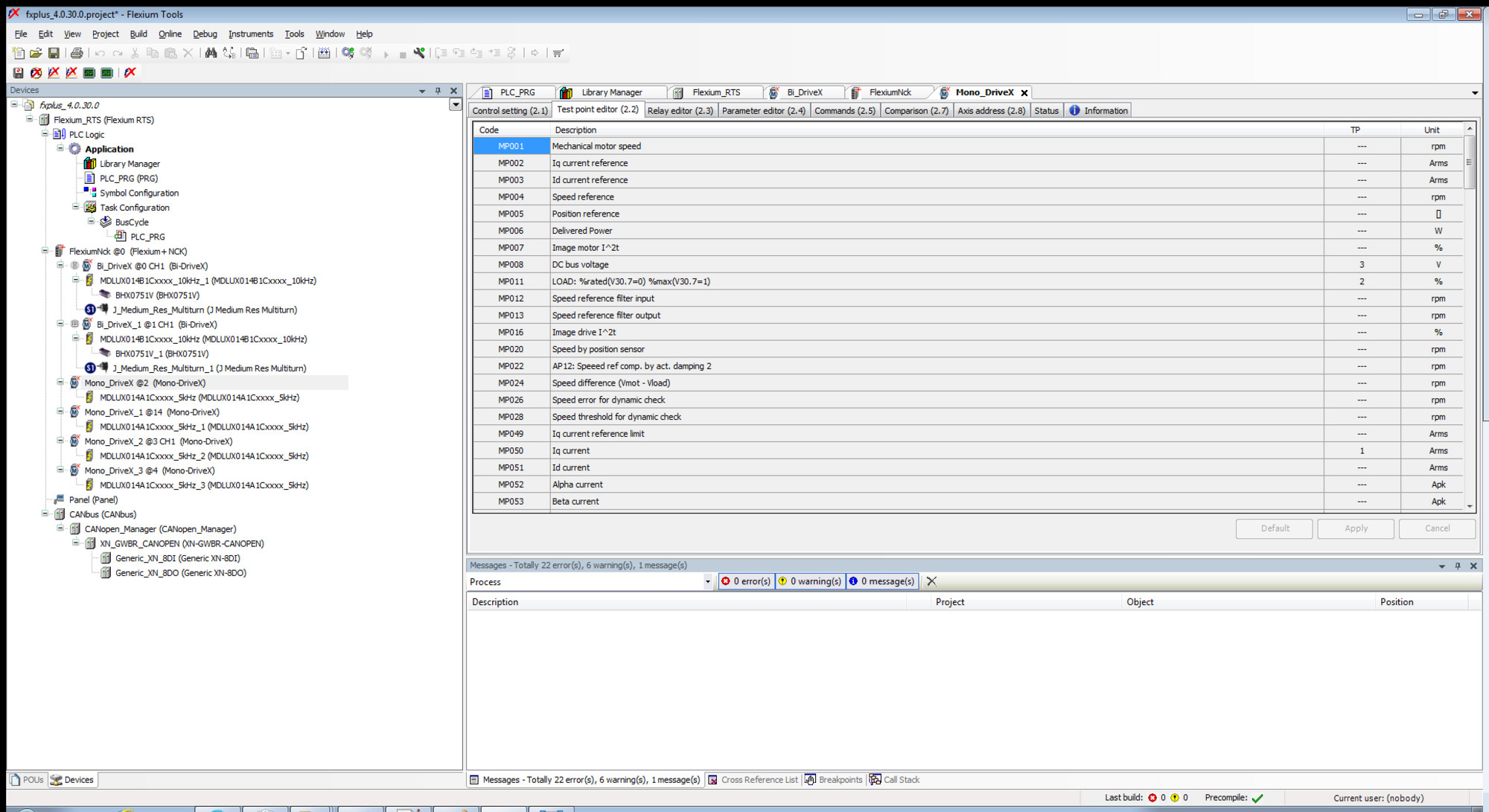Screen dimensions: 1489x812
Task: Open the Process category dropdown
Action: click(707, 582)
